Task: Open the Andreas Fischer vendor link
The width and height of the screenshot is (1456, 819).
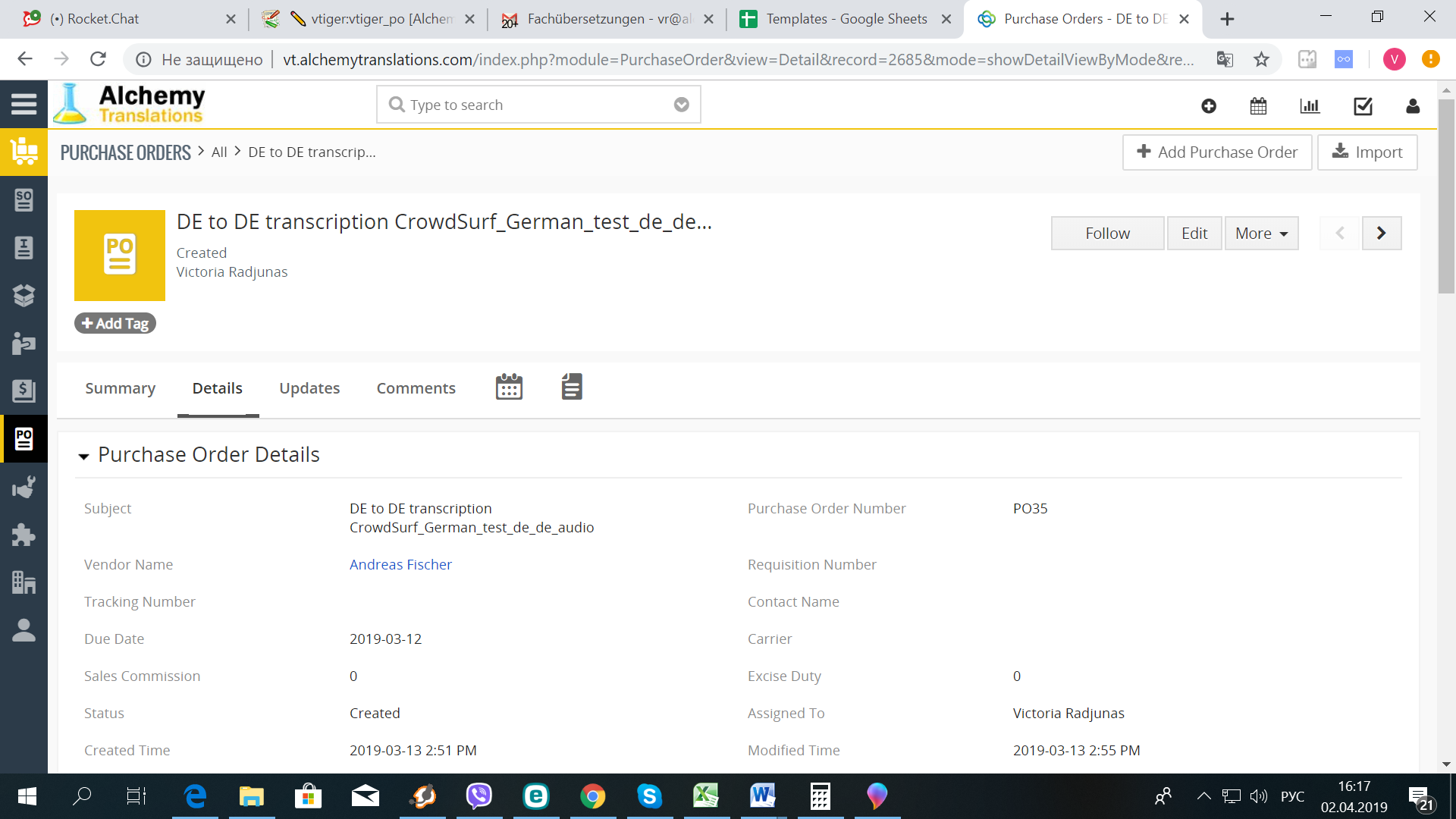Action: pyautogui.click(x=400, y=564)
